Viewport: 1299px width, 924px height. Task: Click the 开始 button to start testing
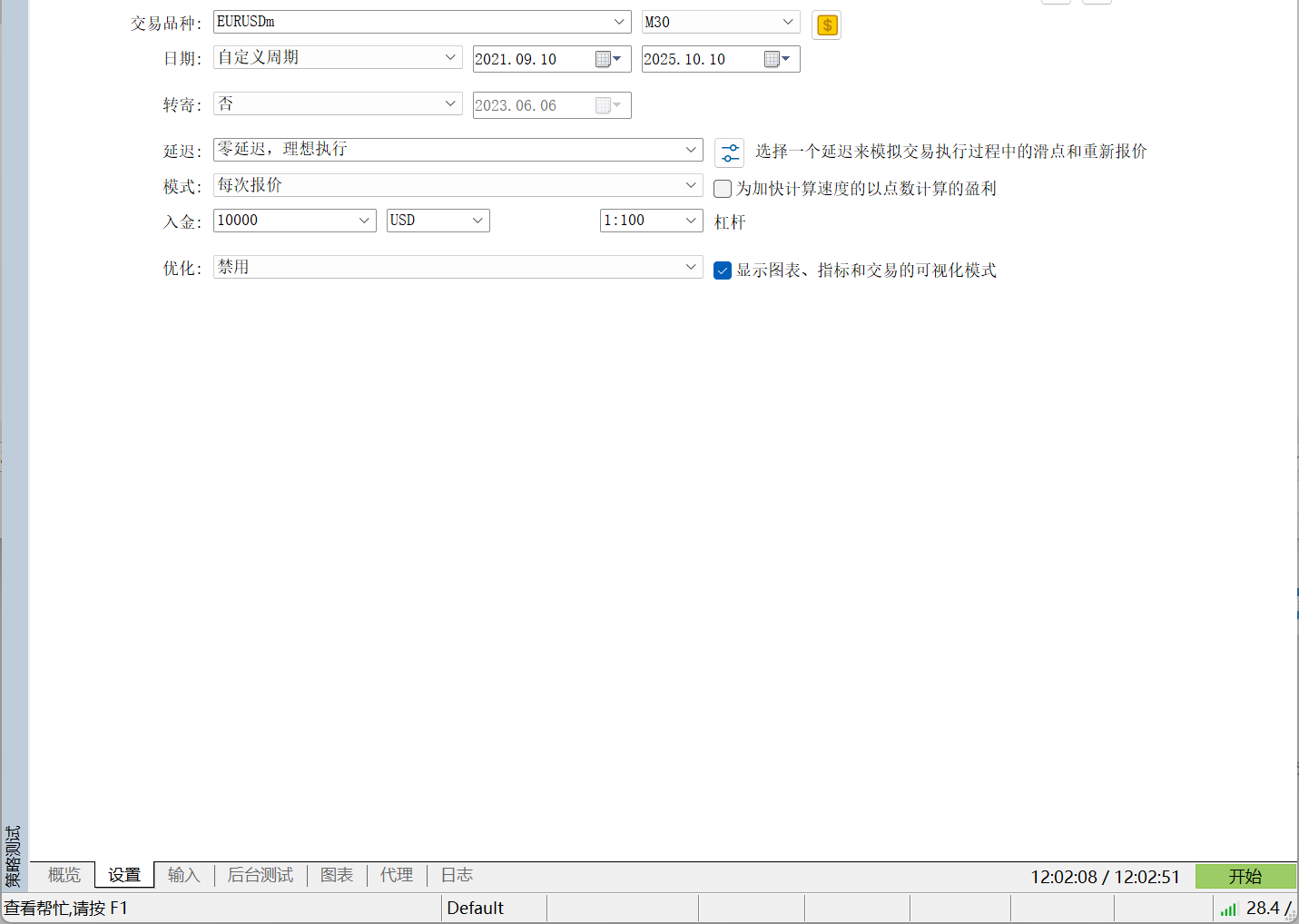point(1246,876)
